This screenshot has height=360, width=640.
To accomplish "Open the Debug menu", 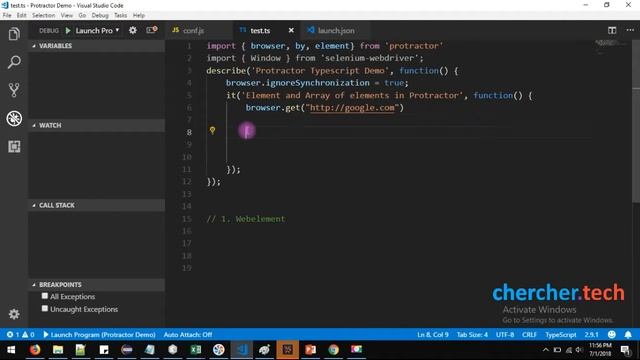I will [x=100, y=15].
